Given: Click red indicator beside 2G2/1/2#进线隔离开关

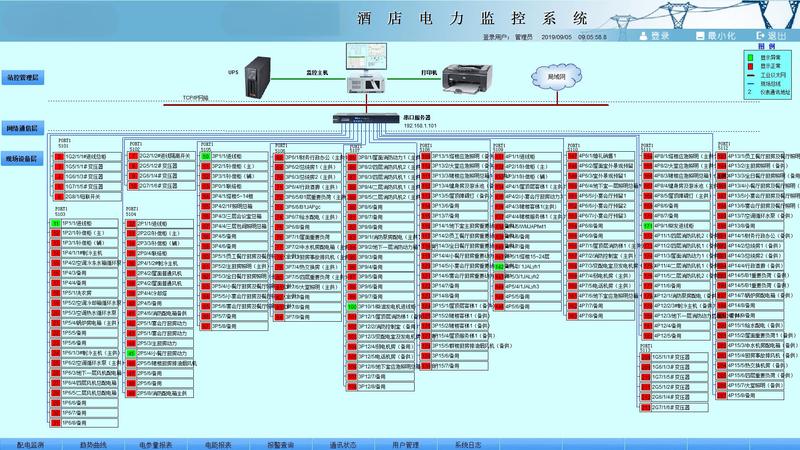Looking at the screenshot, I should pyautogui.click(x=132, y=157).
